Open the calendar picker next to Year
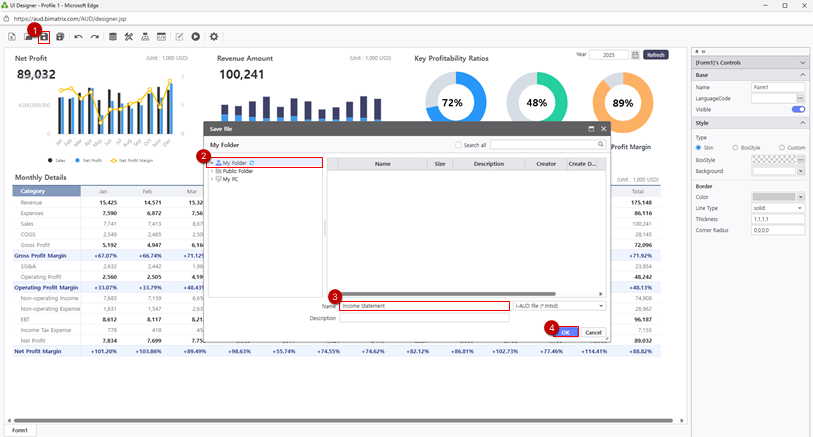The image size is (813, 437). click(x=635, y=55)
